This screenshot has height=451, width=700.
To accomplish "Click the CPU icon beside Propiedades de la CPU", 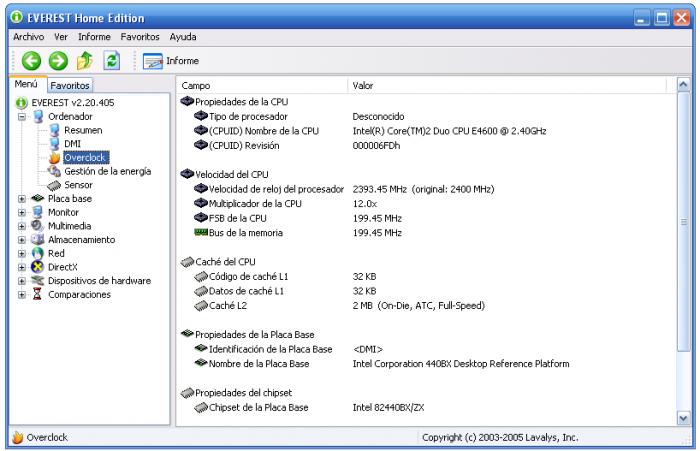I will tap(187, 101).
